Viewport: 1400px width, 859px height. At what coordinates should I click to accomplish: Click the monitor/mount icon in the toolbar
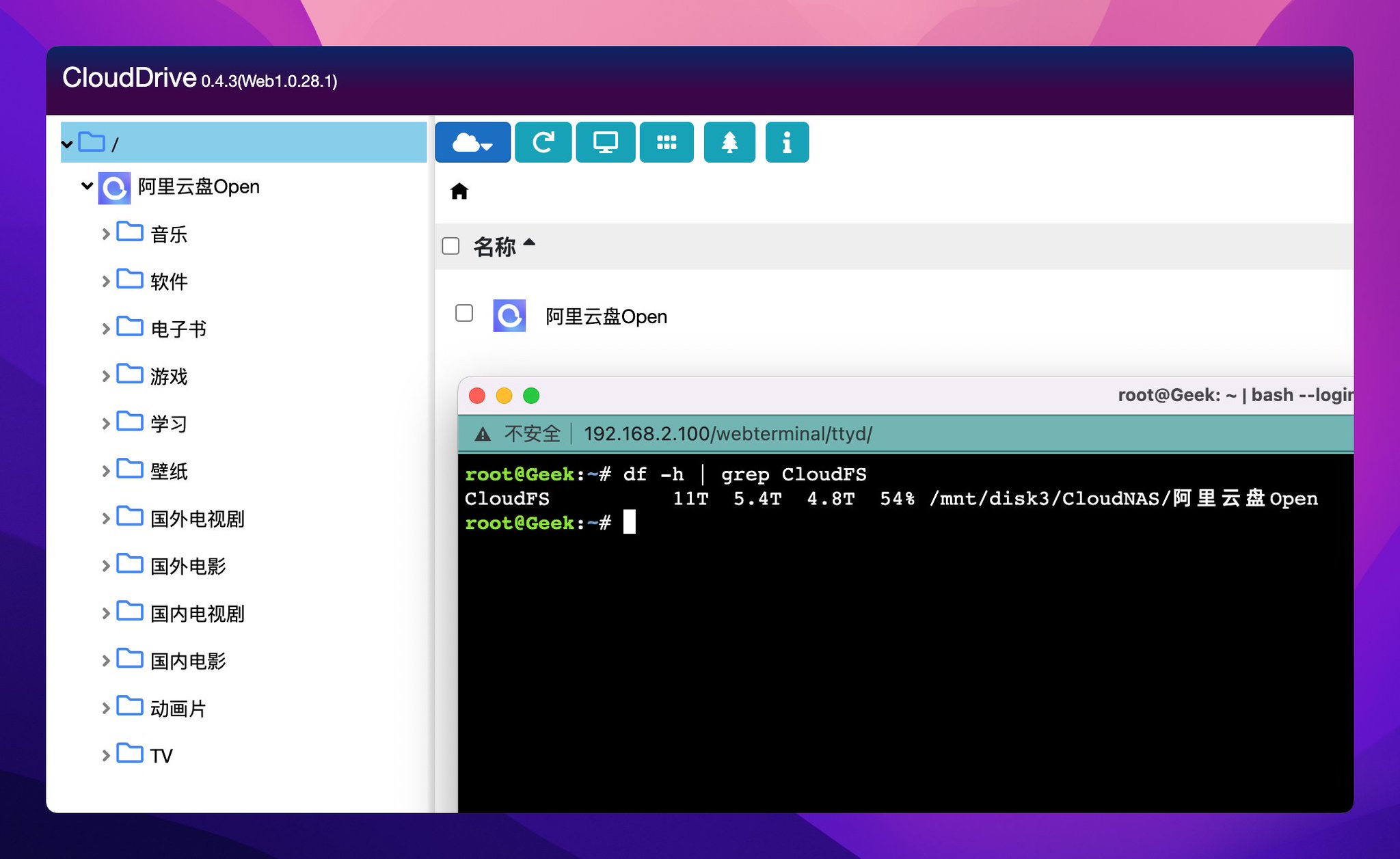pos(605,142)
